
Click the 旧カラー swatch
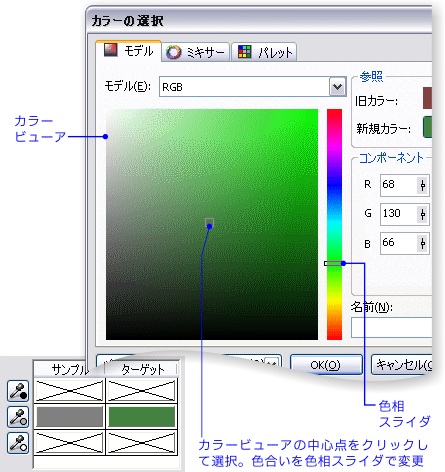click(427, 98)
